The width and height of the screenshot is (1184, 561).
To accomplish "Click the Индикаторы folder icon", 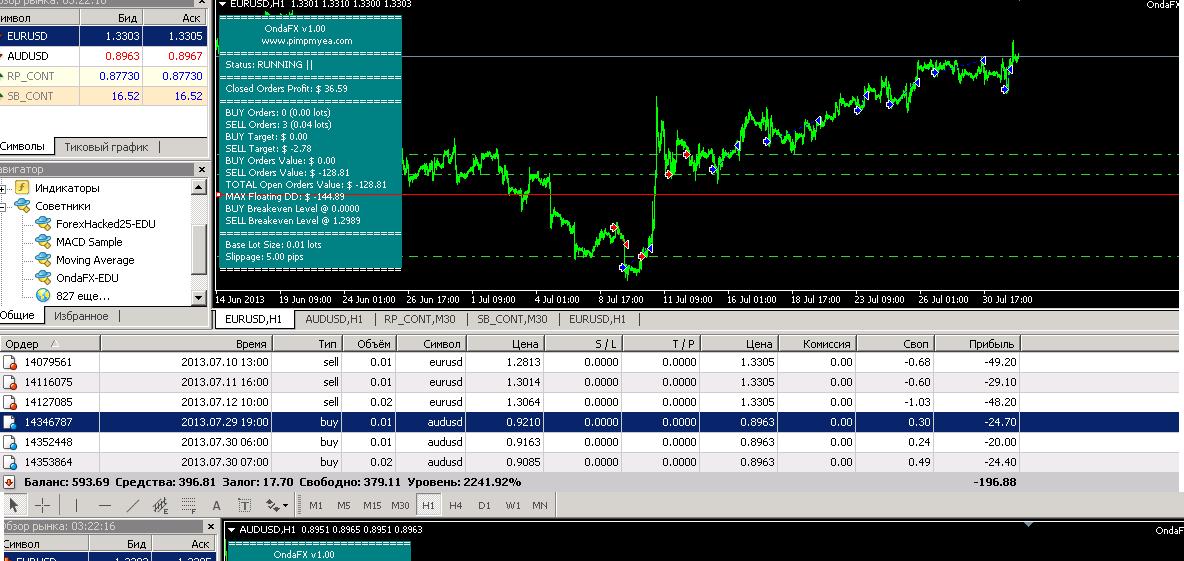I will (22, 188).
